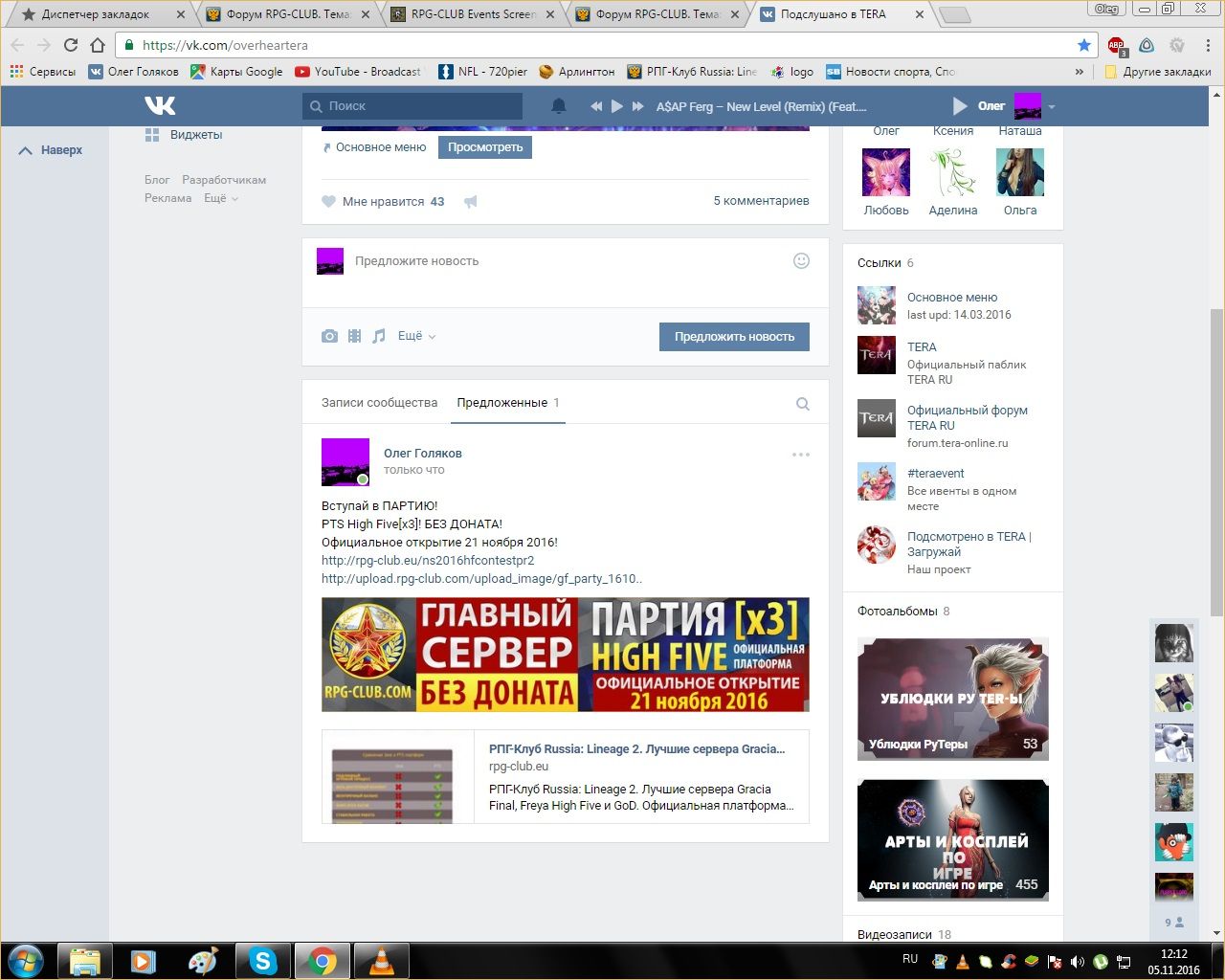Image resolution: width=1225 pixels, height=980 pixels.
Task: Open the volume control in tray
Action: pos(1078,961)
